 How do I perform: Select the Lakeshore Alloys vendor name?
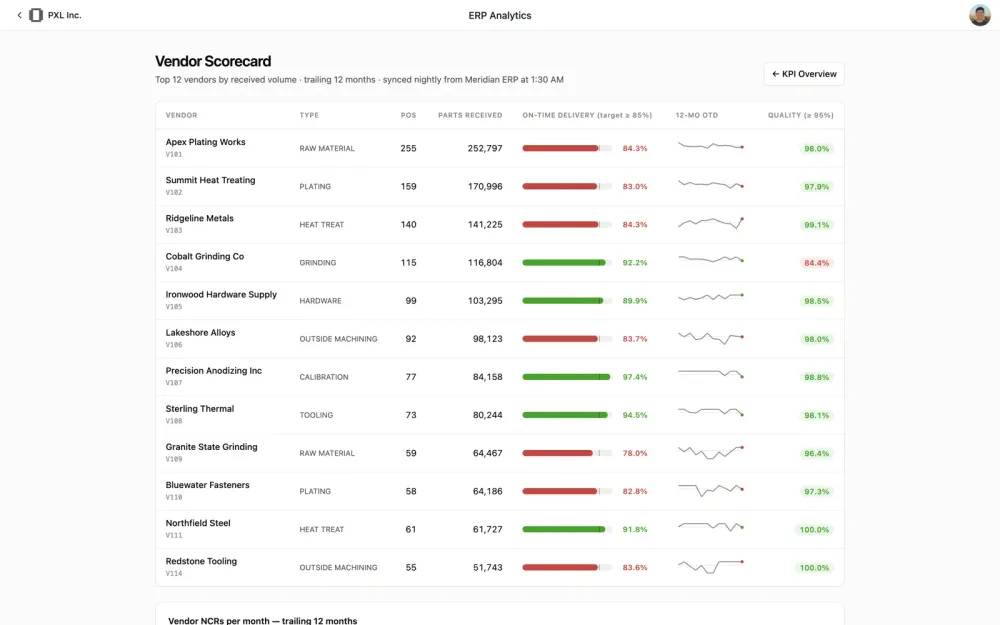200,333
